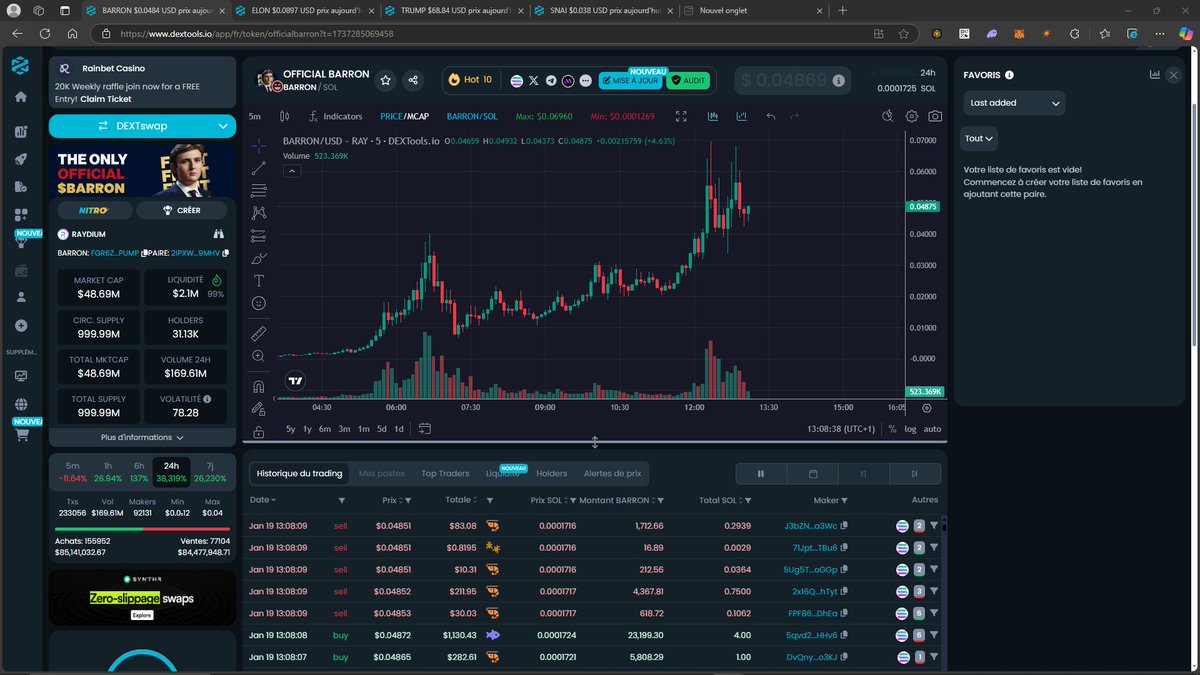Viewport: 1200px width, 675px height.
Task: Select the 1d chart time range
Action: coord(399,429)
